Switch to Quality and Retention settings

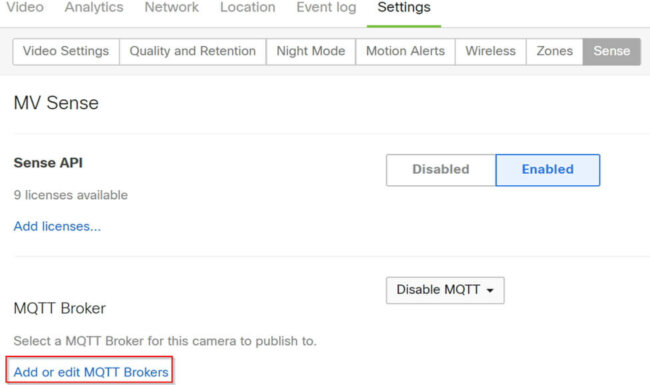pyautogui.click(x=193, y=51)
